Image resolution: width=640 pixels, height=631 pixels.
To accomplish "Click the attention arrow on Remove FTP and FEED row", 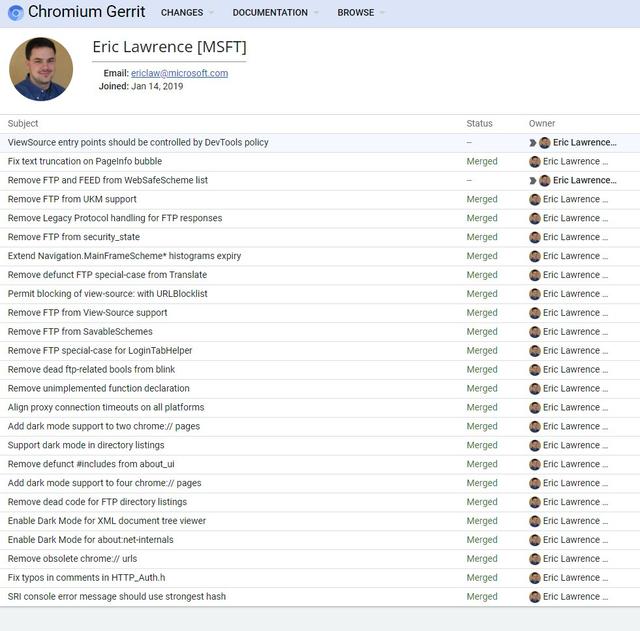I will tap(533, 180).
